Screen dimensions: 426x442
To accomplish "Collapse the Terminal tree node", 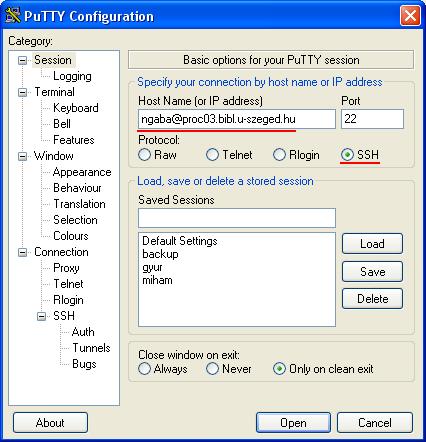I will [x=22, y=92].
